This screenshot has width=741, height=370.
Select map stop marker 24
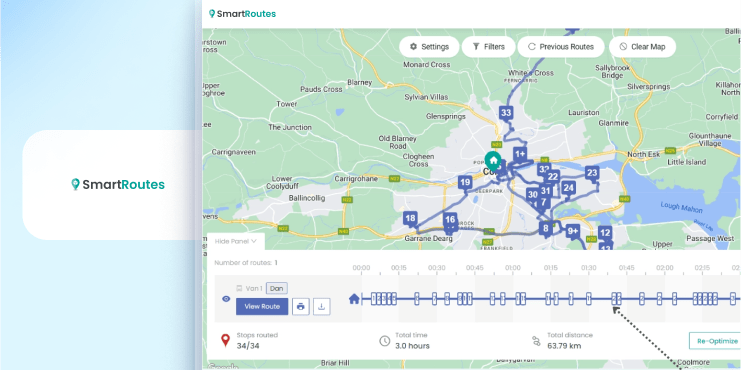(x=569, y=189)
